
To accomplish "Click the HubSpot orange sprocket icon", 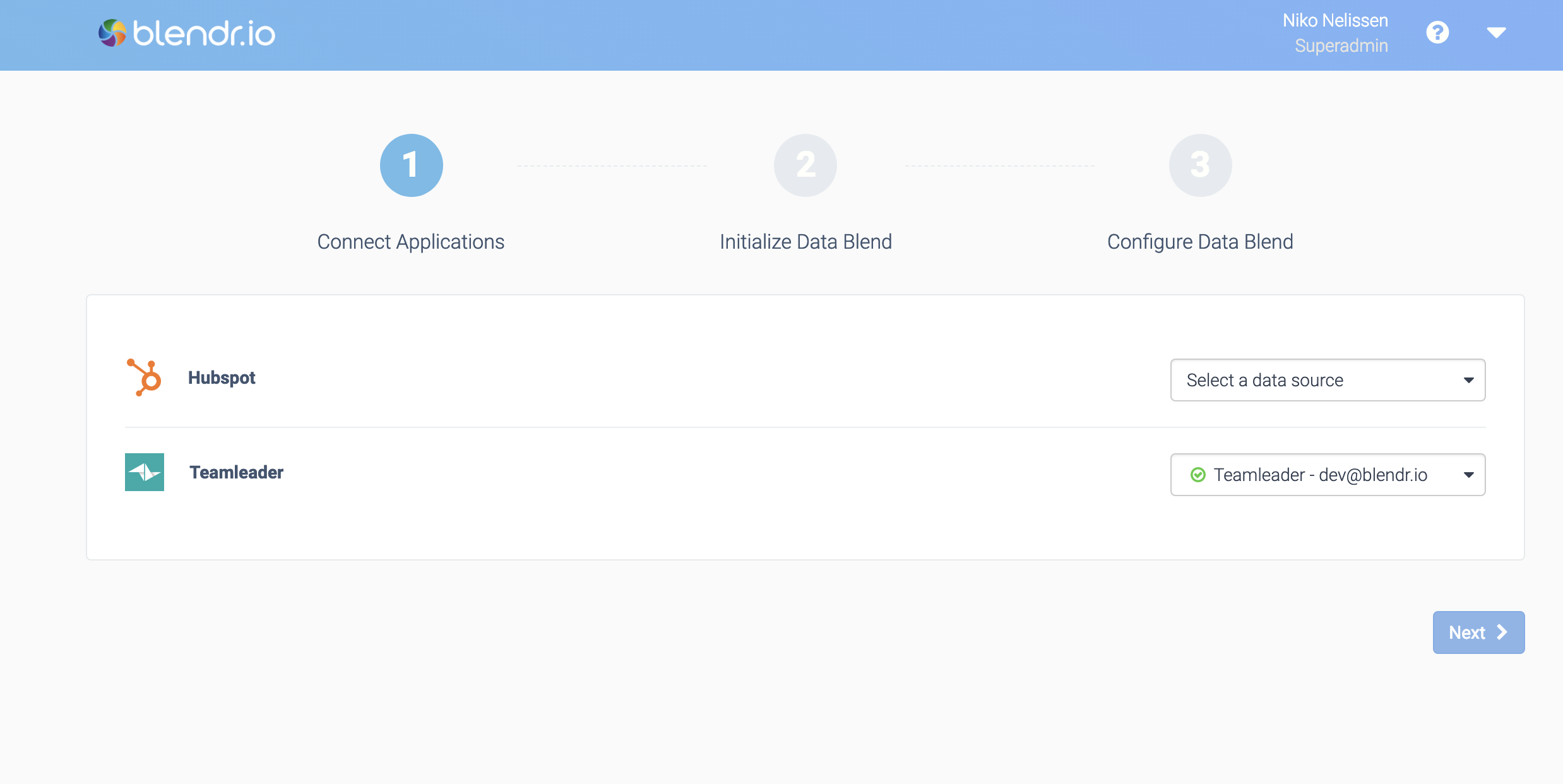I will (x=144, y=377).
